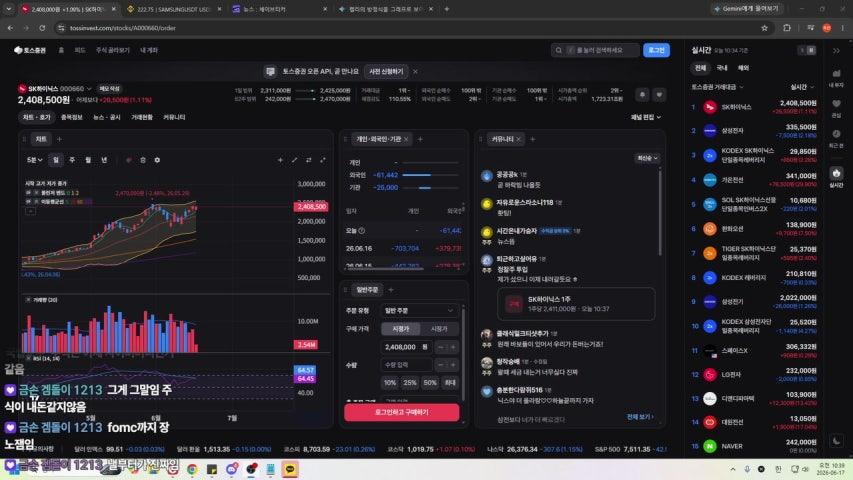The height and width of the screenshot is (480, 853).
Task: Open the home icon in top navigation
Action: (61, 50)
